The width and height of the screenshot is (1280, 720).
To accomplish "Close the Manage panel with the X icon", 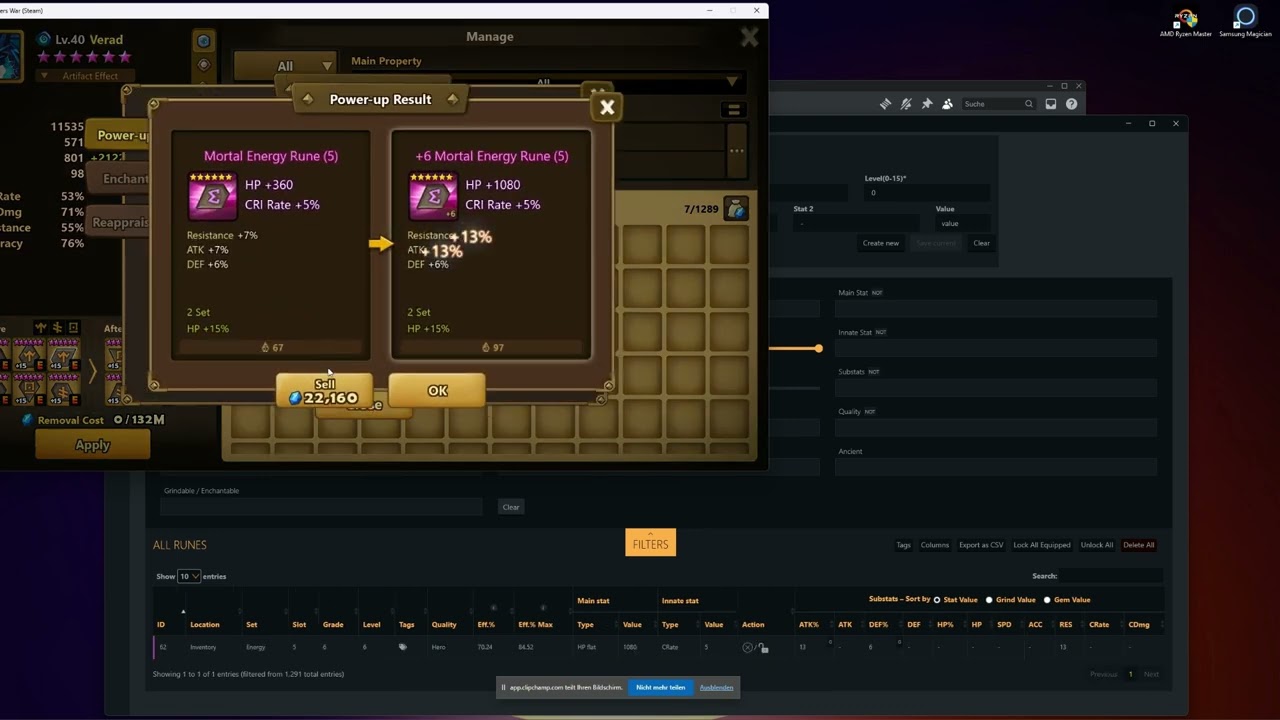I will coord(749,38).
